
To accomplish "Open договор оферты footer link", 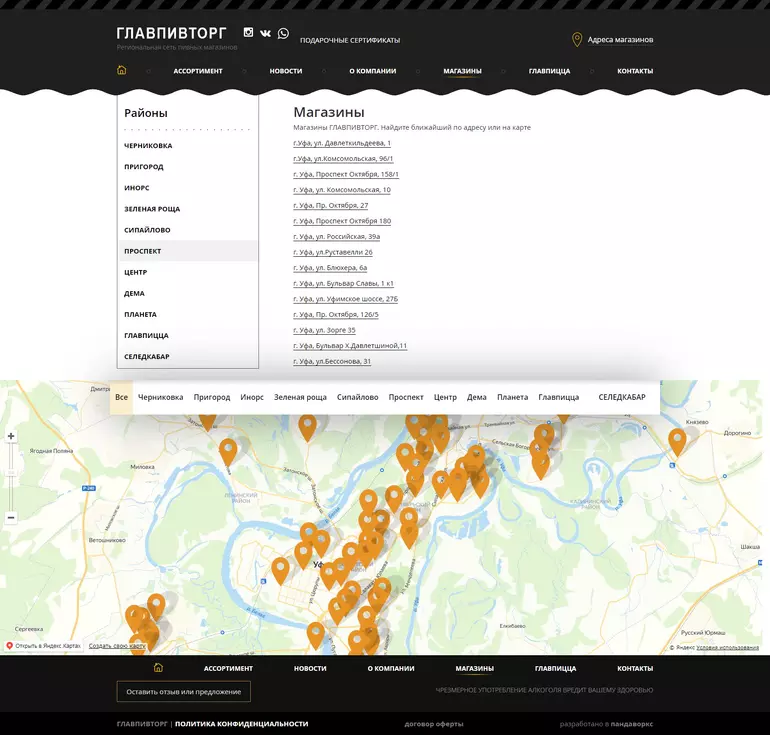I will click(434, 724).
